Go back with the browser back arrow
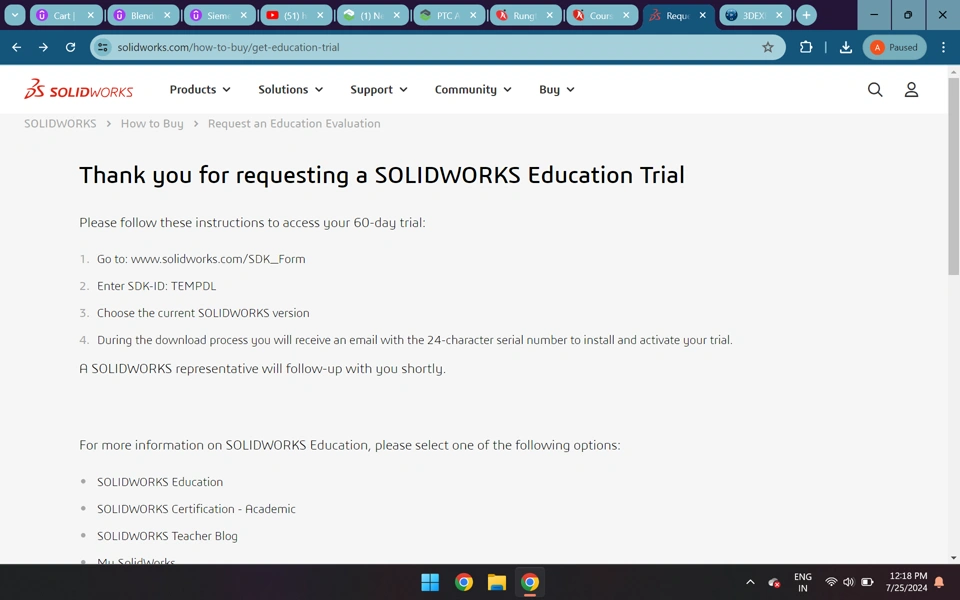 tap(17, 47)
